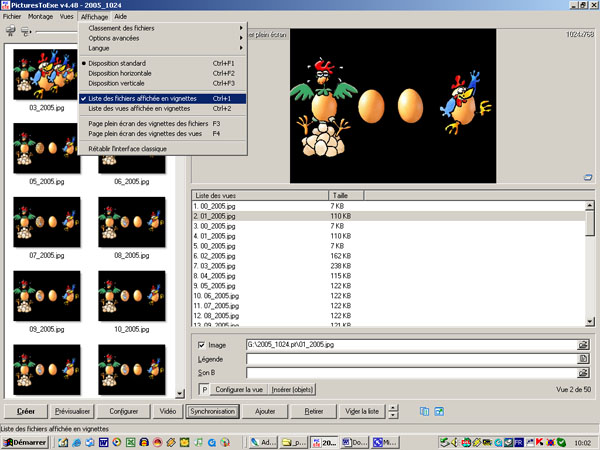Toggle the Image checkbox
Screen dimensions: 600x450
pos(202,345)
